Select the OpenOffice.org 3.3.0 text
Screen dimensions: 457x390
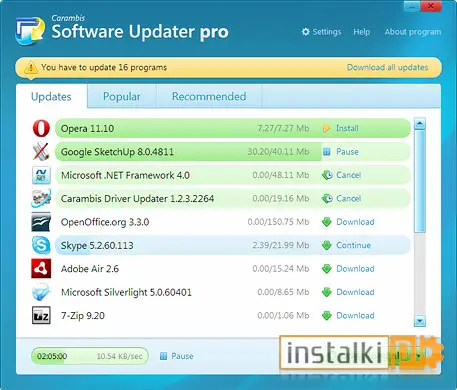pos(105,222)
